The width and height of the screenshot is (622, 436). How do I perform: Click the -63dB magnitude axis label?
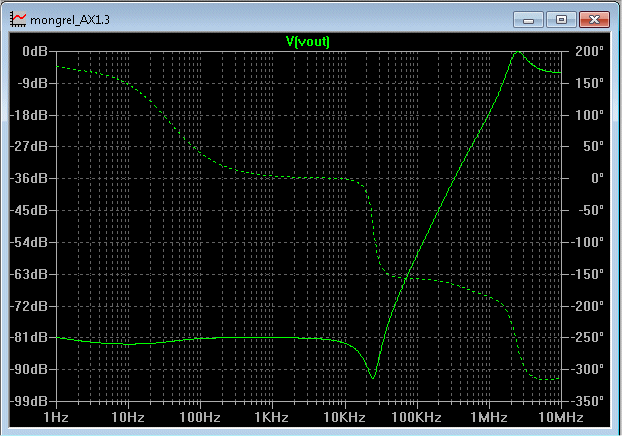[29, 274]
